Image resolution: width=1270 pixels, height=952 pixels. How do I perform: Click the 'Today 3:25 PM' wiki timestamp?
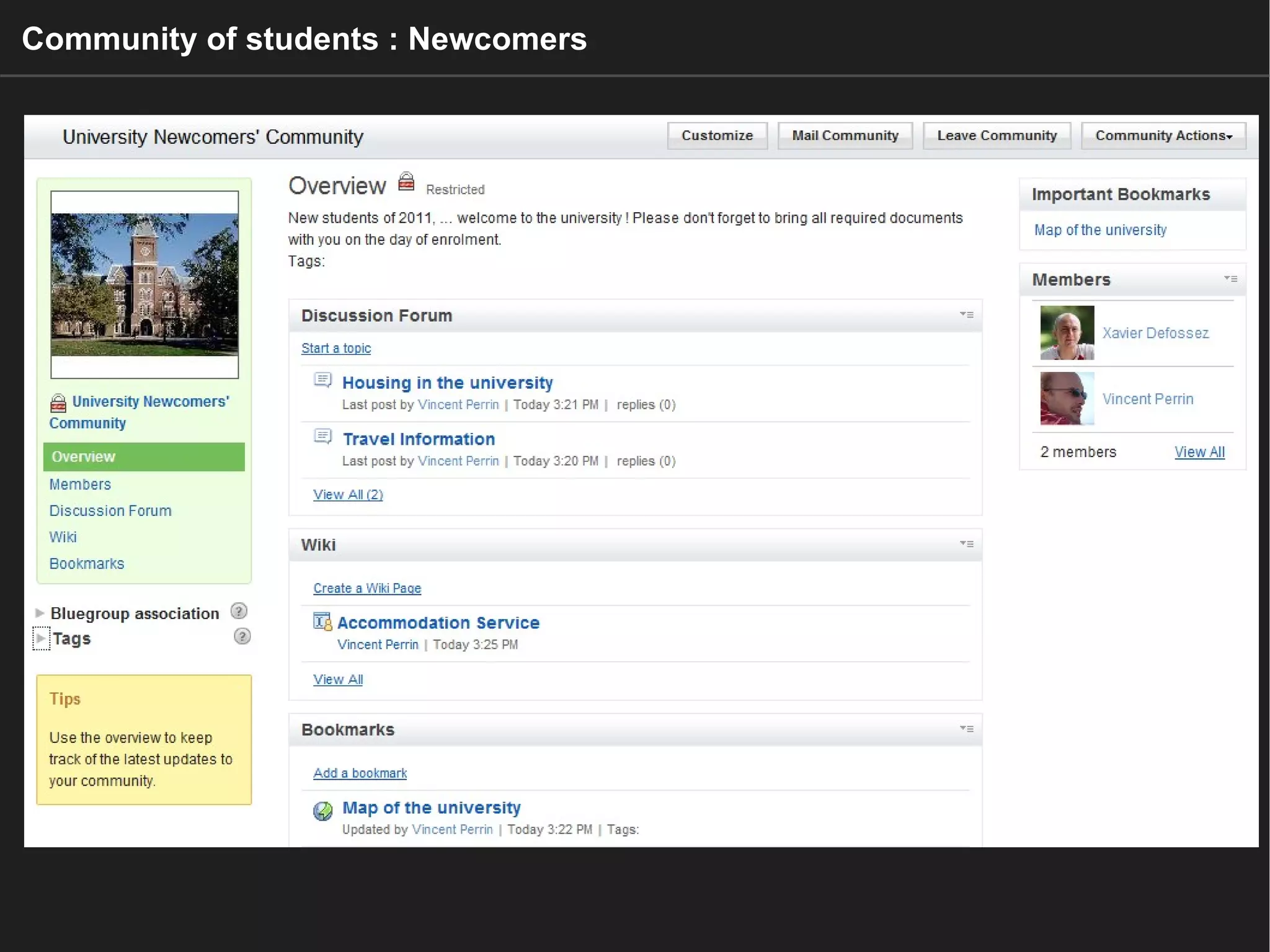click(476, 645)
